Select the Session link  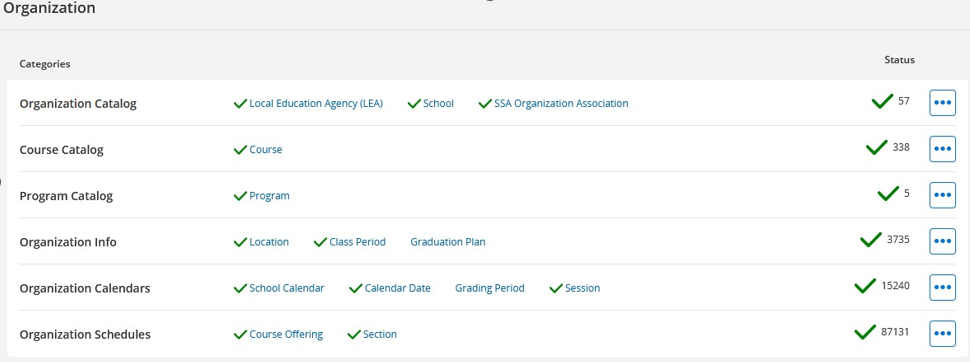click(583, 288)
